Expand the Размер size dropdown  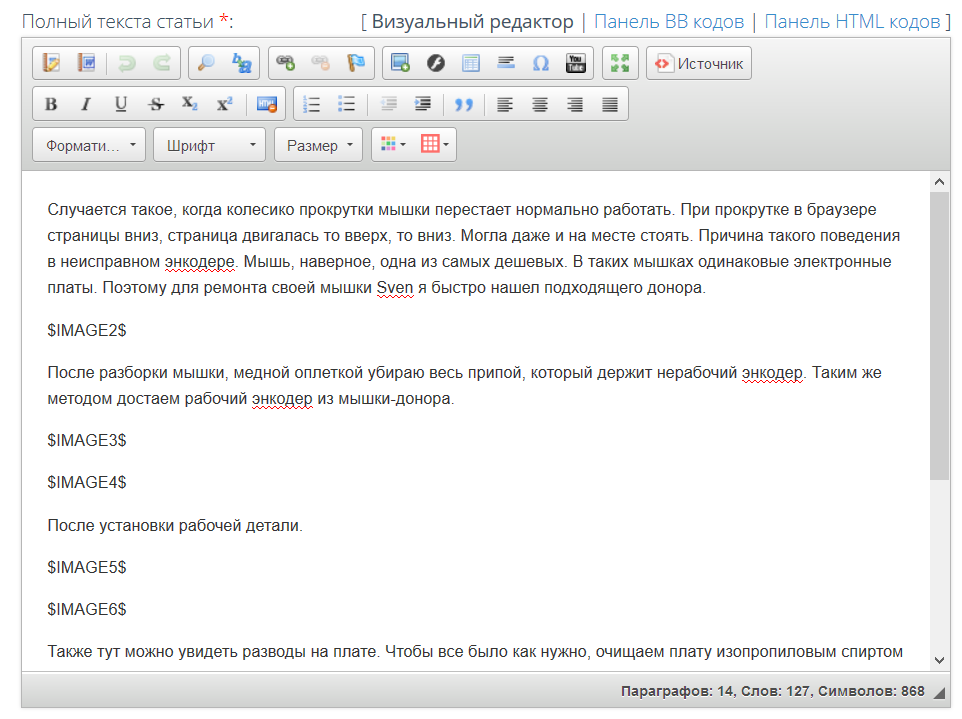tap(318, 145)
